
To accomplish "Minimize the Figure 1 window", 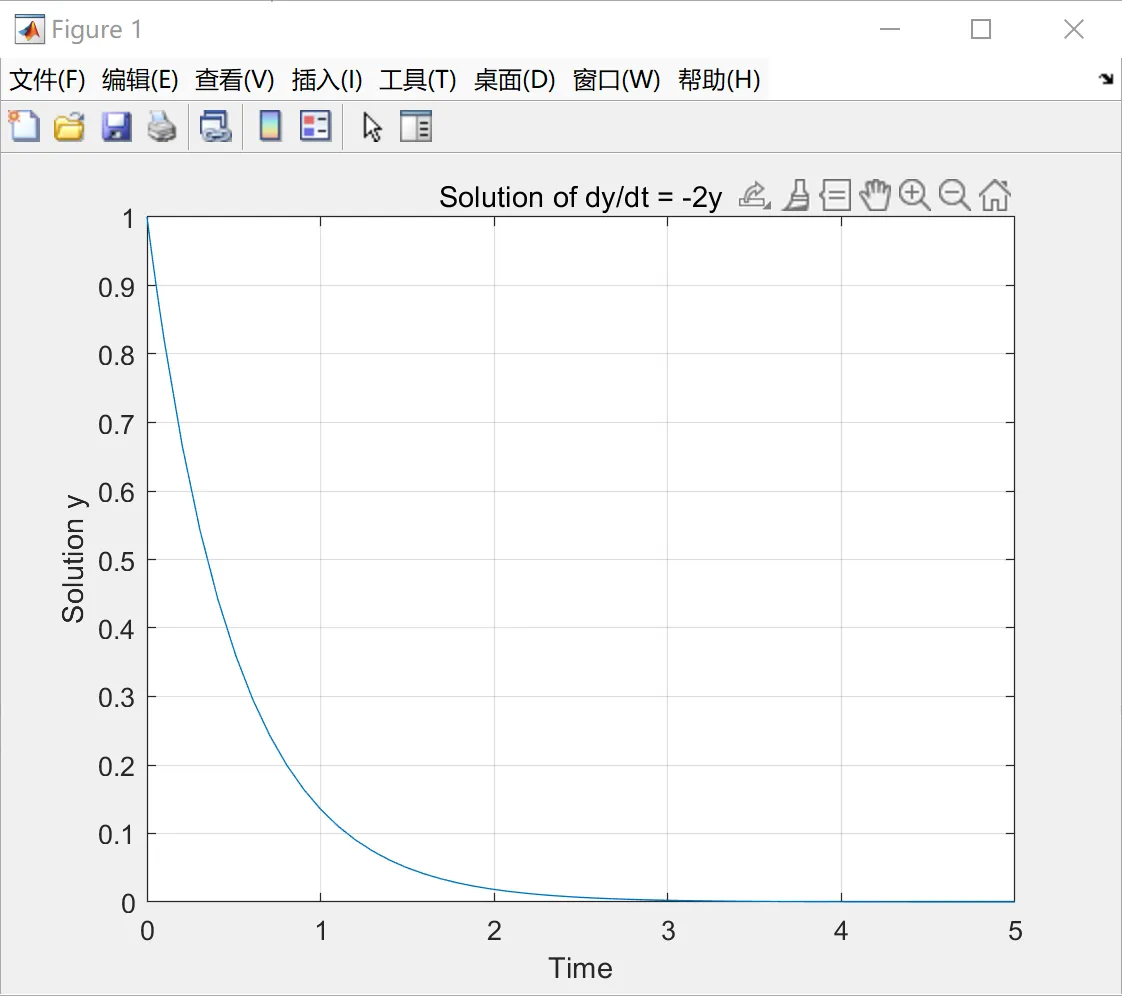I will [889, 29].
